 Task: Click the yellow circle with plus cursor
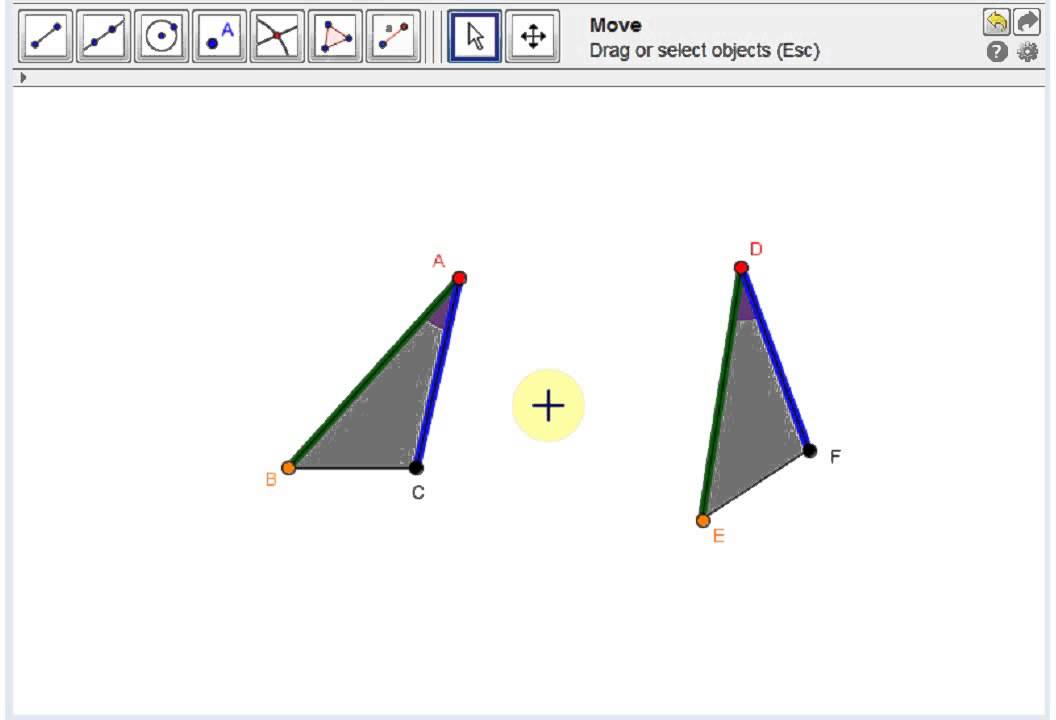click(548, 405)
